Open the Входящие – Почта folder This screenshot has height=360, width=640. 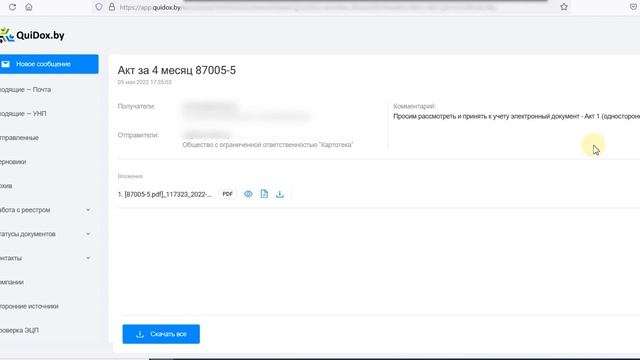click(25, 89)
